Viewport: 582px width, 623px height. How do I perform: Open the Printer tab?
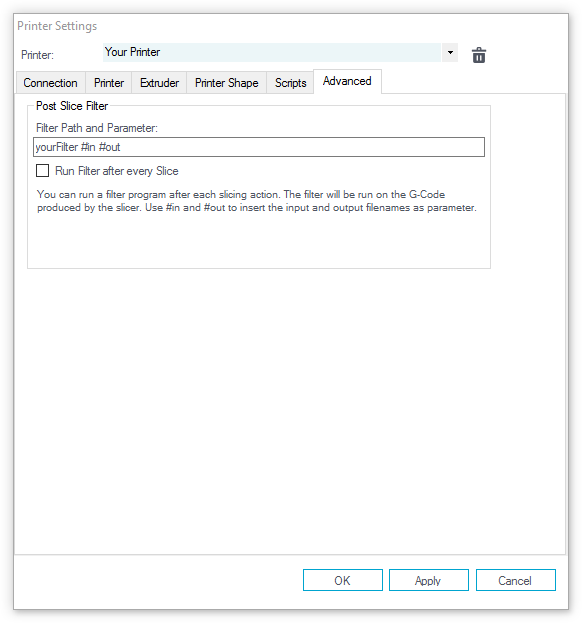(108, 83)
